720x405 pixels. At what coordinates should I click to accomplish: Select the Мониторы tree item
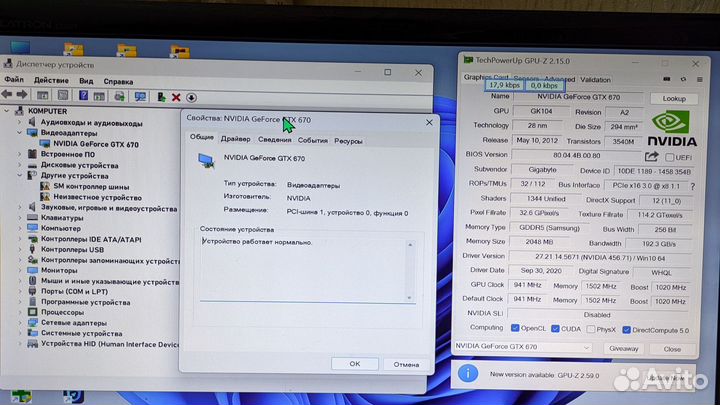click(x=59, y=270)
